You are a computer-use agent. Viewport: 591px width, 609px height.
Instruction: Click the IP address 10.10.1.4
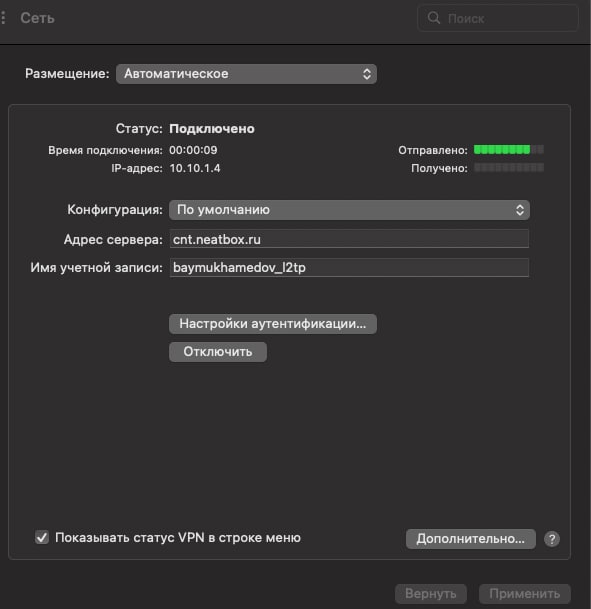pos(195,168)
